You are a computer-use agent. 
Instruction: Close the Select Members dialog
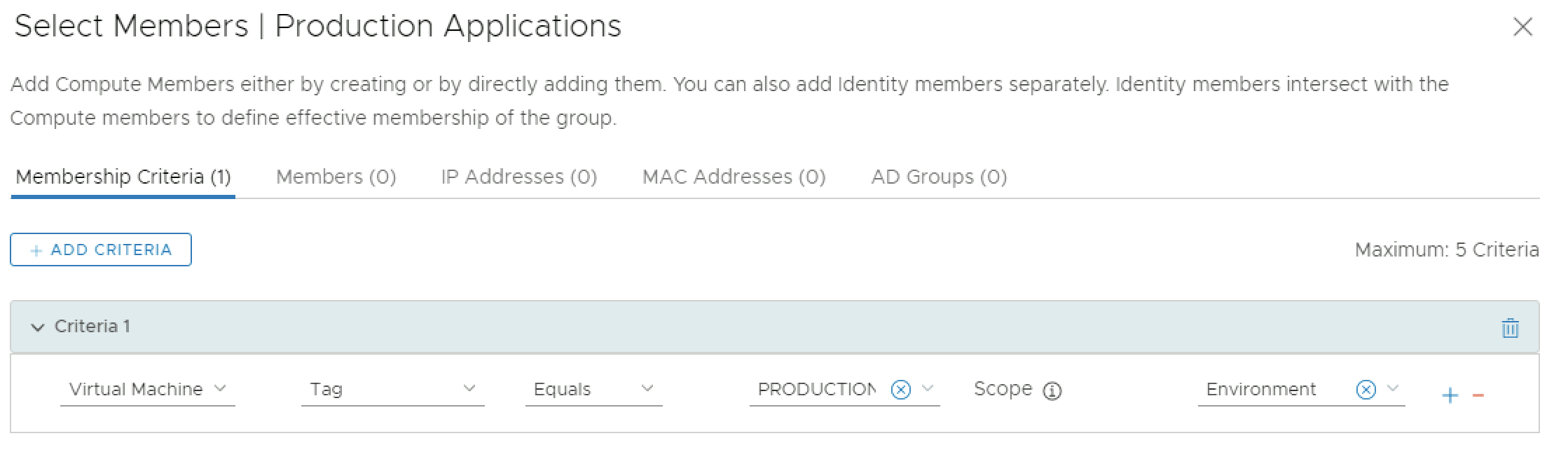point(1522,27)
